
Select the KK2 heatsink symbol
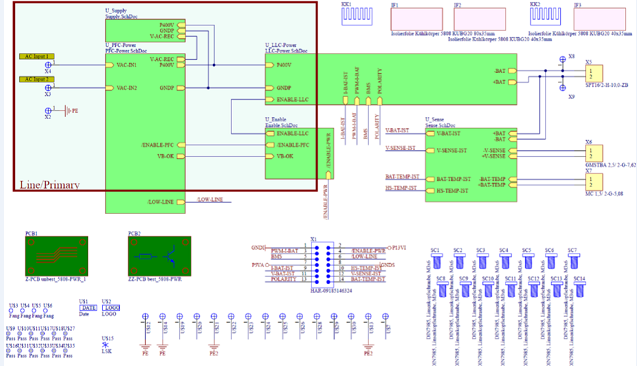(545, 16)
